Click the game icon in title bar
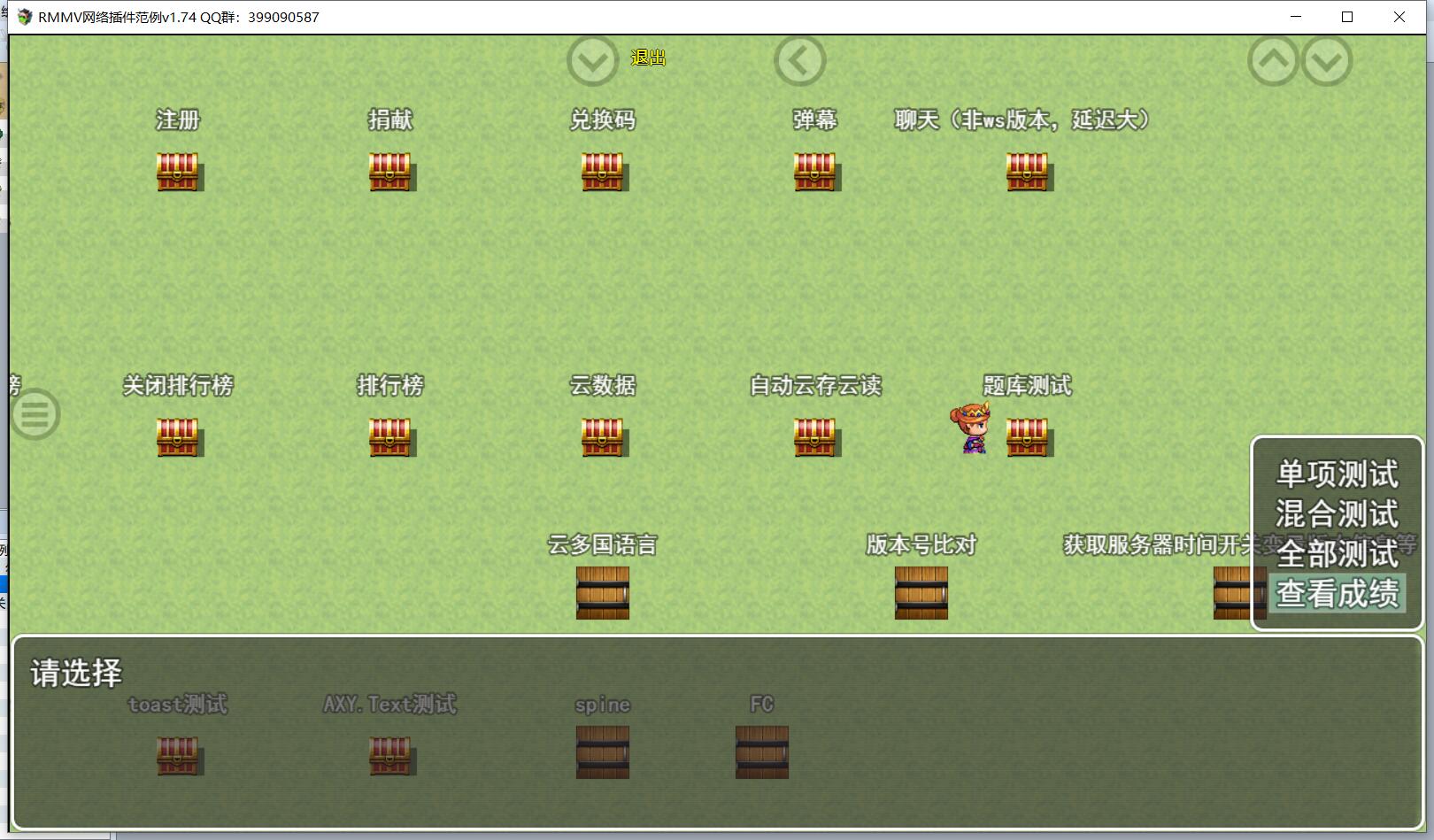Viewport: 1434px width, 840px height. tap(25, 17)
